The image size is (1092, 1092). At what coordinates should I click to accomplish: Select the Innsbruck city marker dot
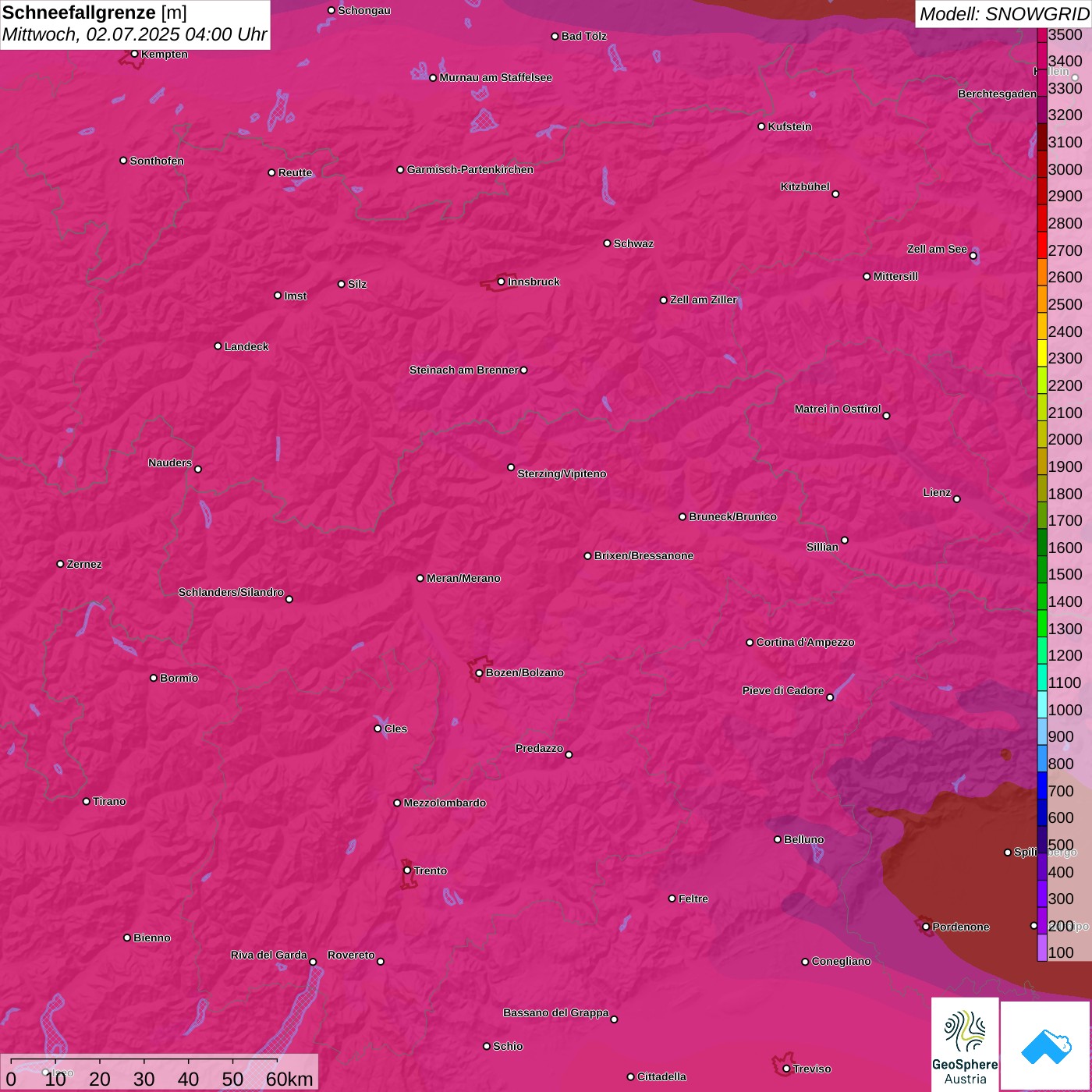(x=501, y=282)
